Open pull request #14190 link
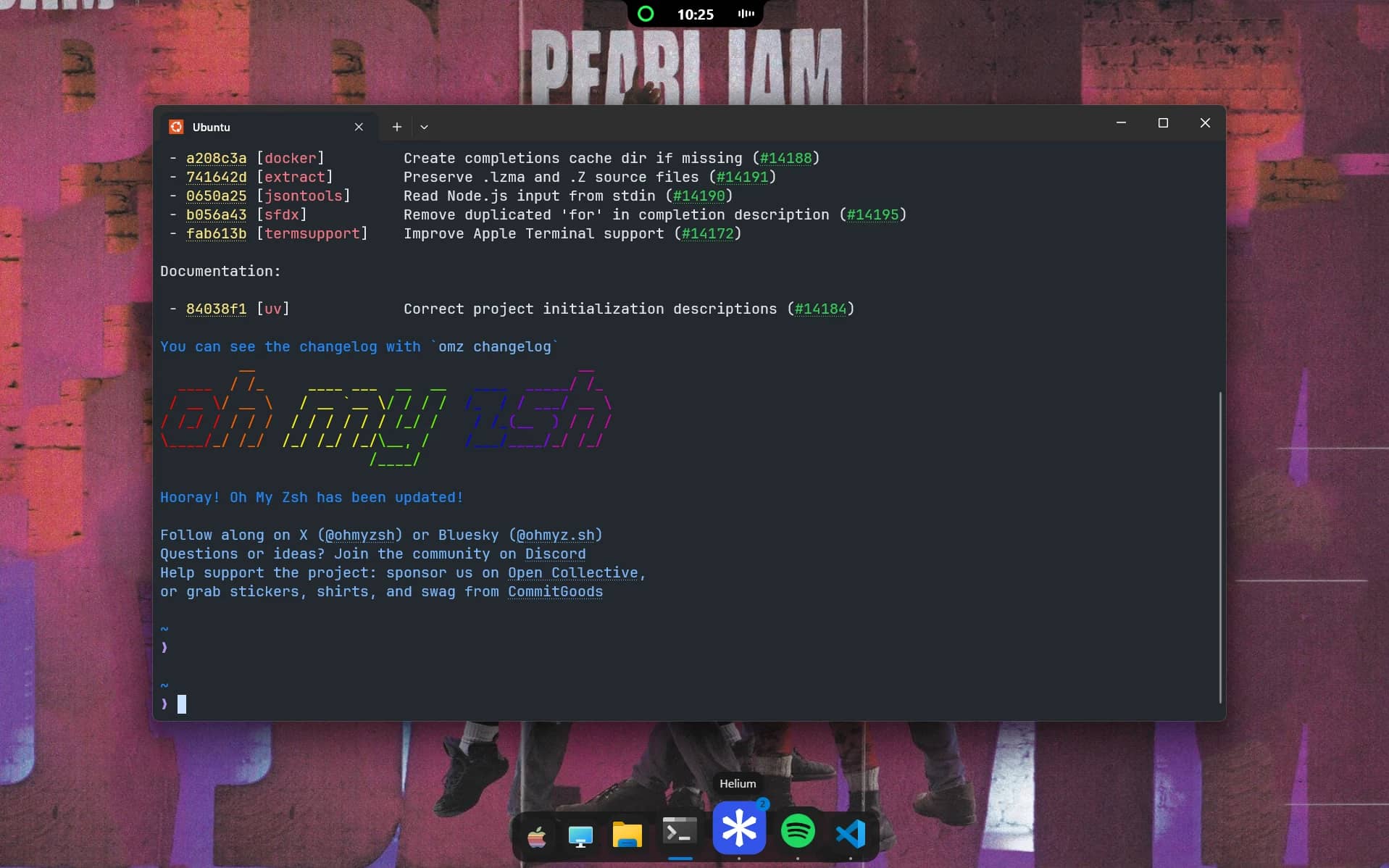1389x868 pixels. pos(698,196)
